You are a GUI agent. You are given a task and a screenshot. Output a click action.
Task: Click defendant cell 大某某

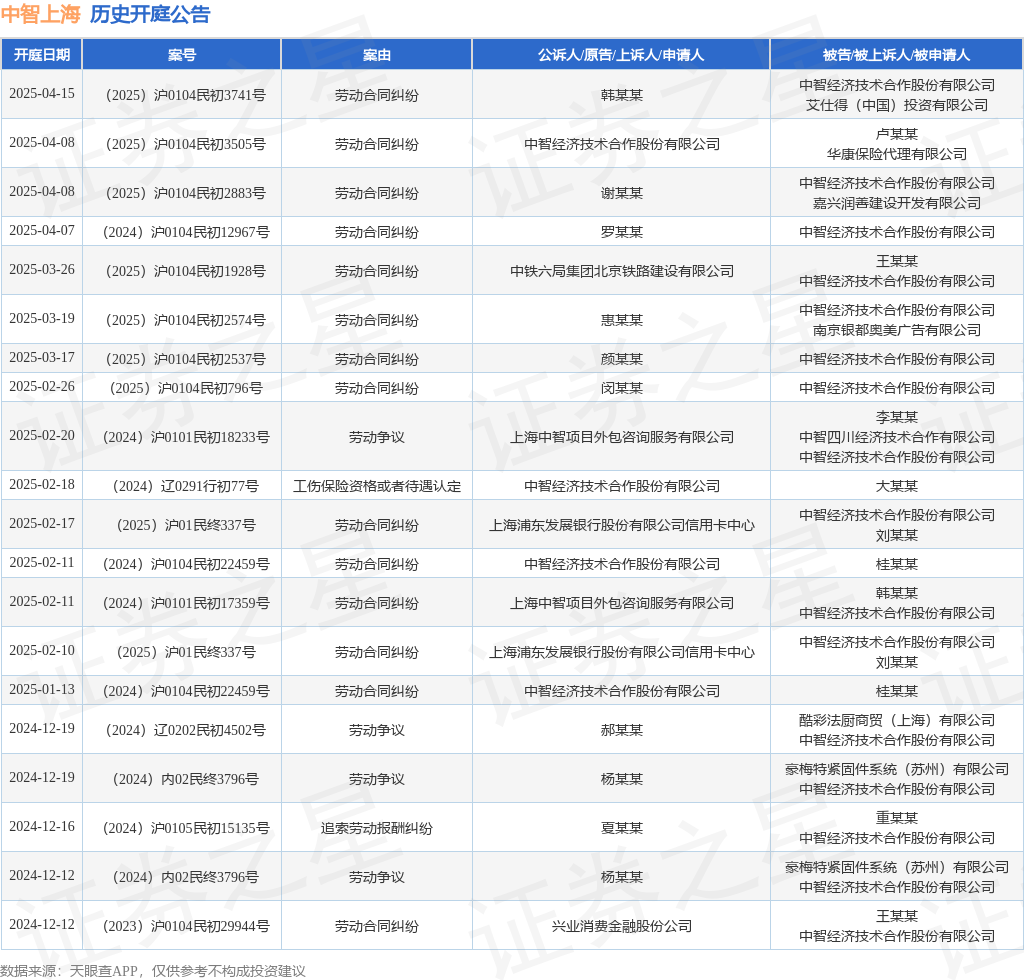897,486
